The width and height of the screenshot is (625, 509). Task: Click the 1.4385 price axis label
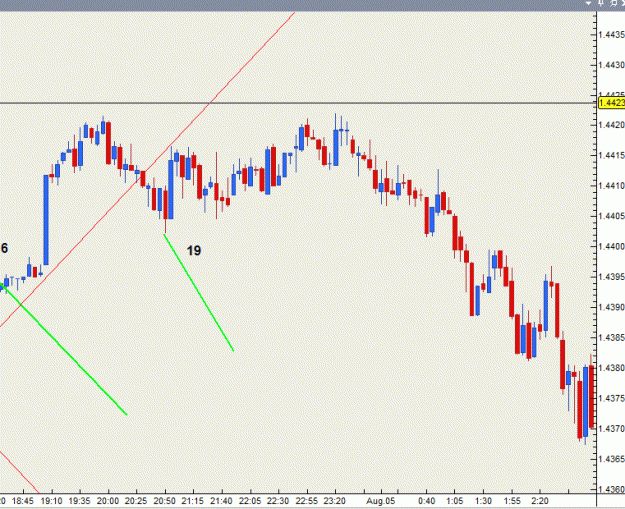click(611, 337)
